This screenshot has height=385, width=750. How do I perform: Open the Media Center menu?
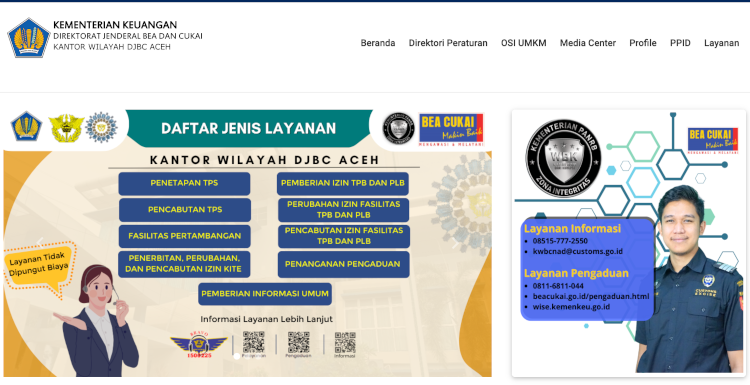588,43
